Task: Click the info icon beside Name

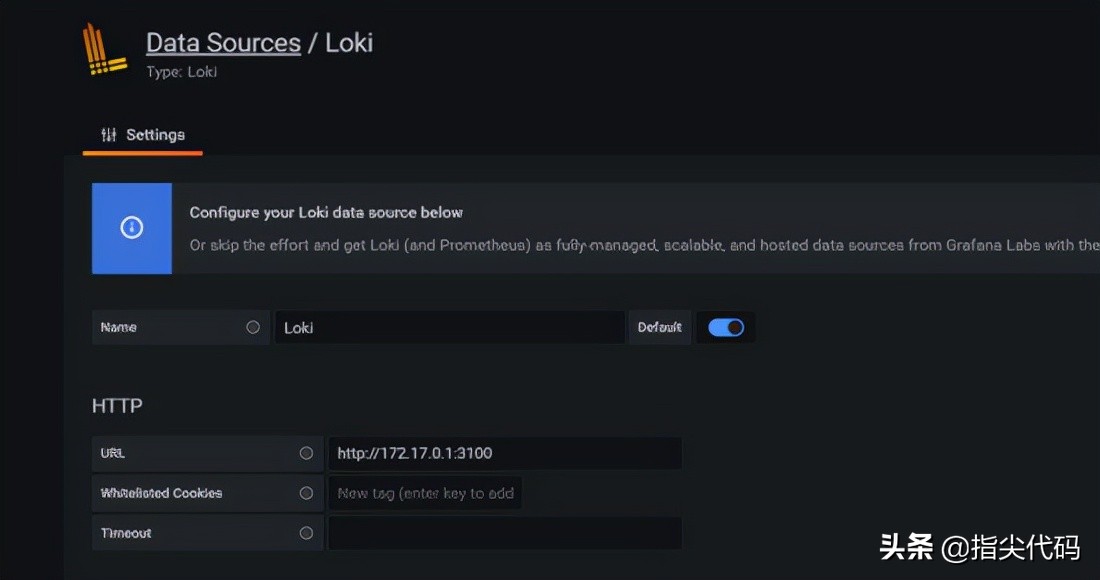Action: (x=253, y=327)
